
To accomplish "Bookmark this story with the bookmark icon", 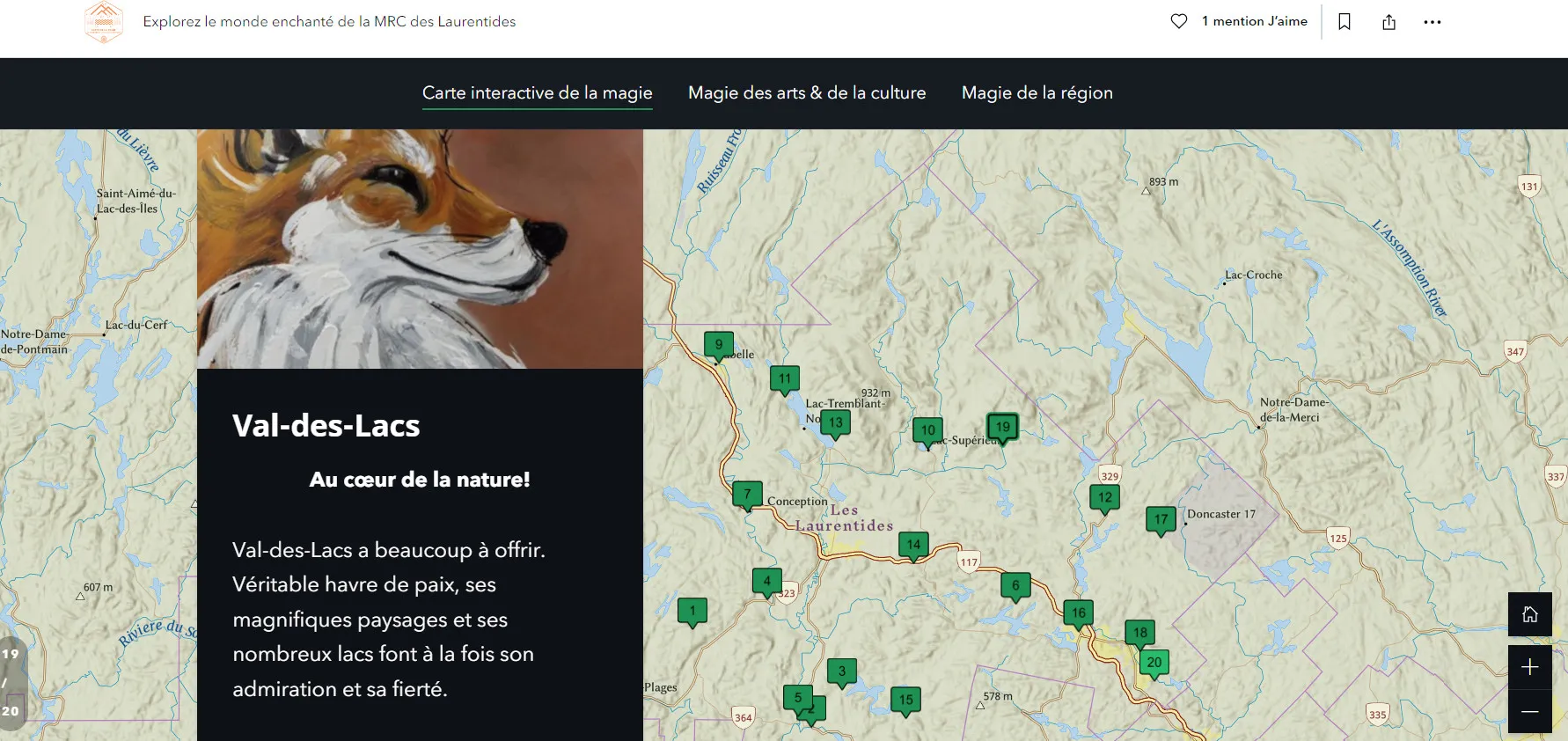I will pyautogui.click(x=1345, y=22).
